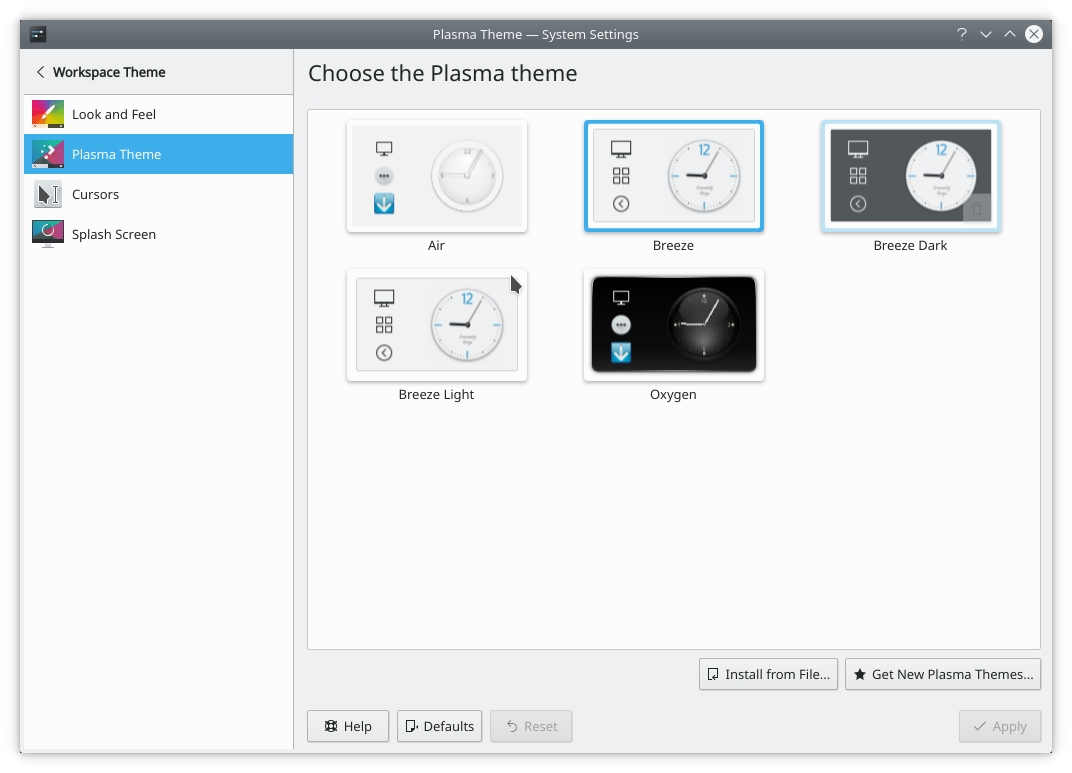This screenshot has height=773, width=1072.
Task: Click the Apply button
Action: coord(1000,726)
